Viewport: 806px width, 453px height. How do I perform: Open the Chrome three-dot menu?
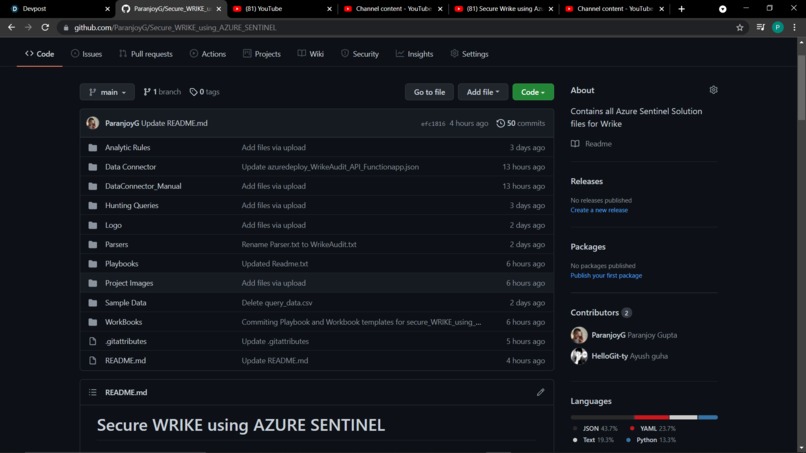point(794,28)
